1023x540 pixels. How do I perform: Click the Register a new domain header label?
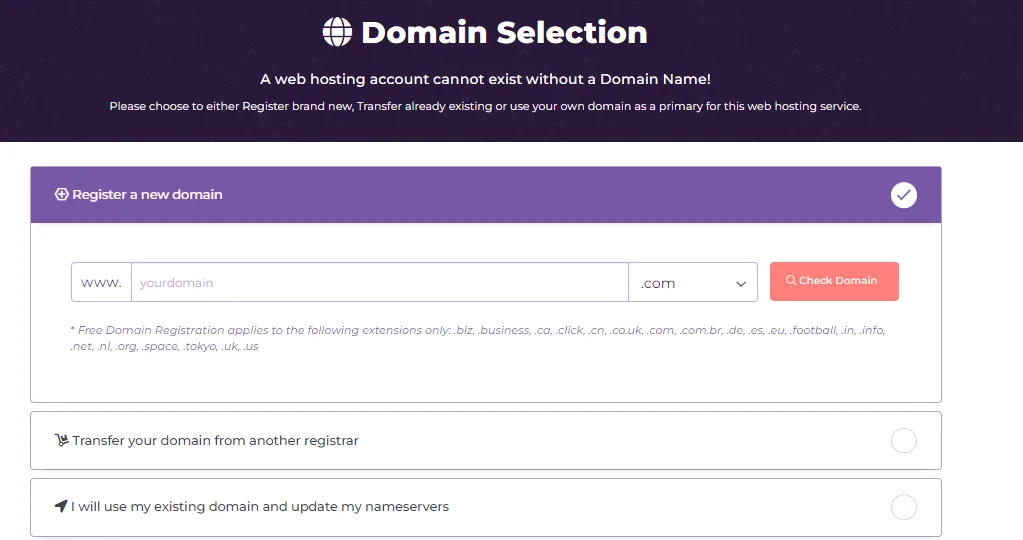(x=147, y=195)
